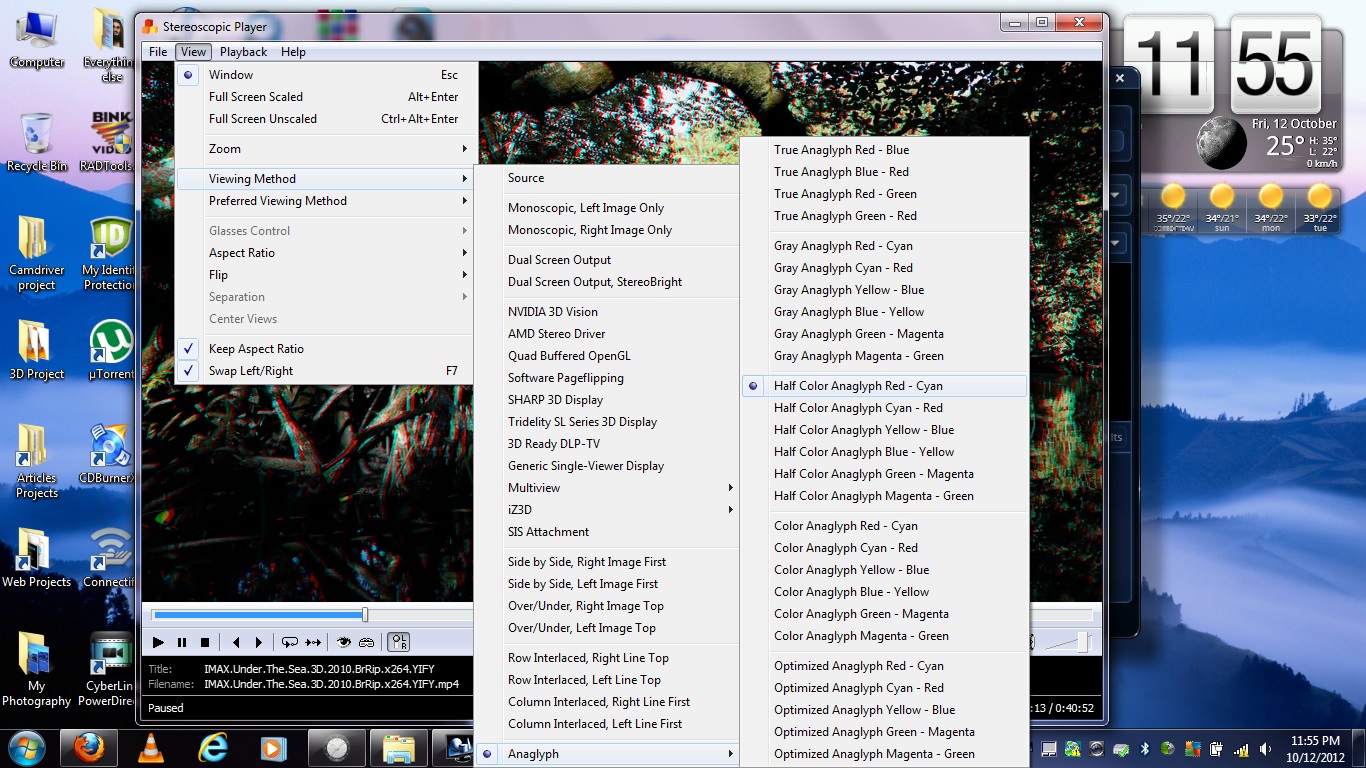Select the µTorrent desktop shortcut
Image resolution: width=1366 pixels, height=768 pixels.
click(x=111, y=350)
